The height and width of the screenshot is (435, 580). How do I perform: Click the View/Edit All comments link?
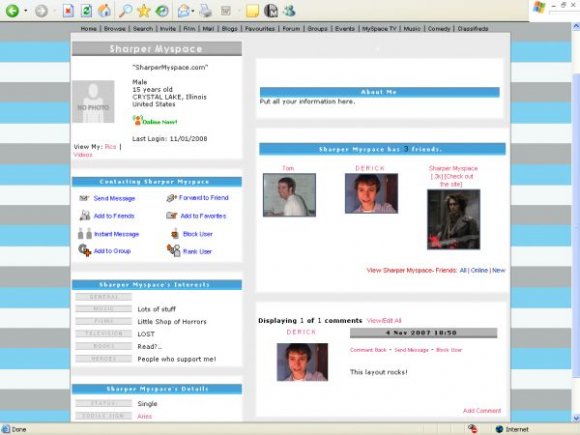384,320
